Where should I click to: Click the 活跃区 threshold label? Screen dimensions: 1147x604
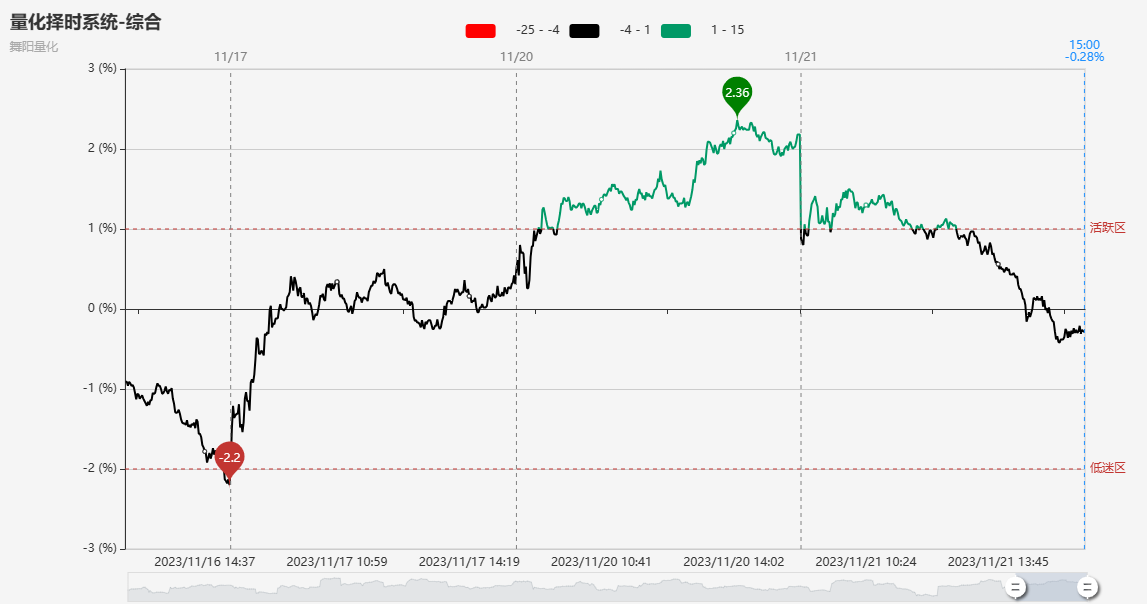(x=1107, y=227)
